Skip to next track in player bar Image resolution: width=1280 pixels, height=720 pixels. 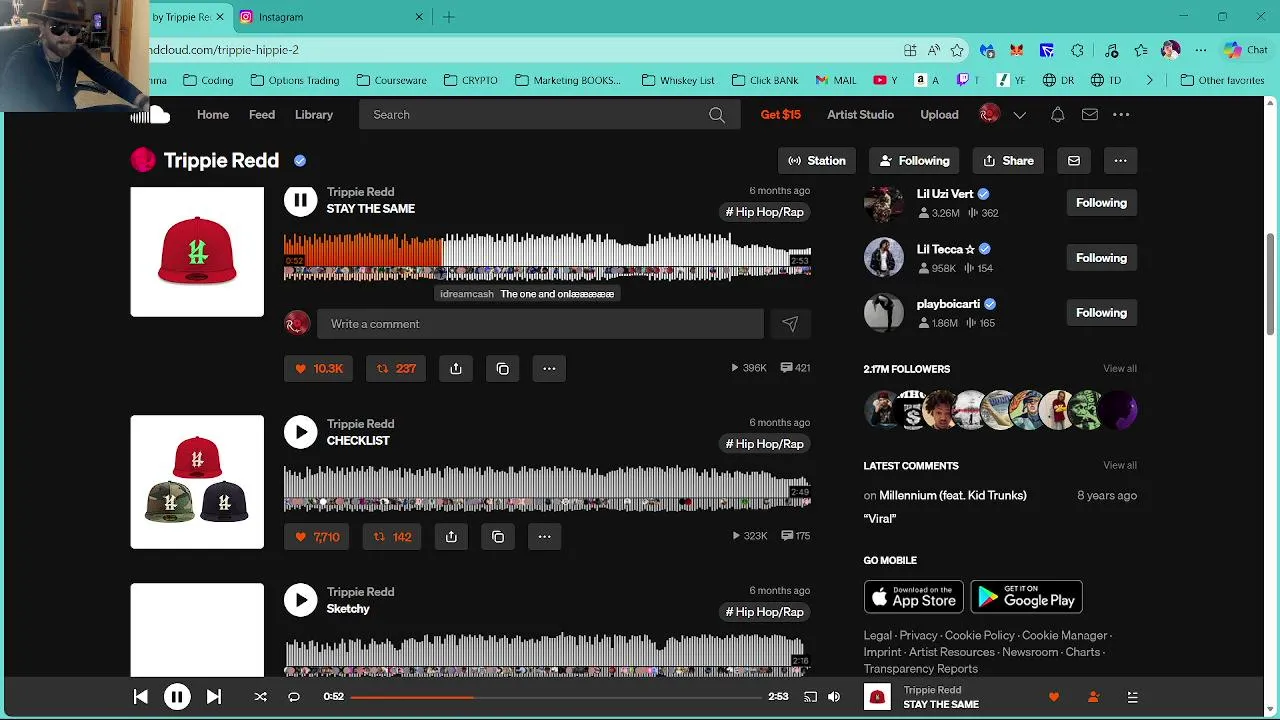[214, 697]
